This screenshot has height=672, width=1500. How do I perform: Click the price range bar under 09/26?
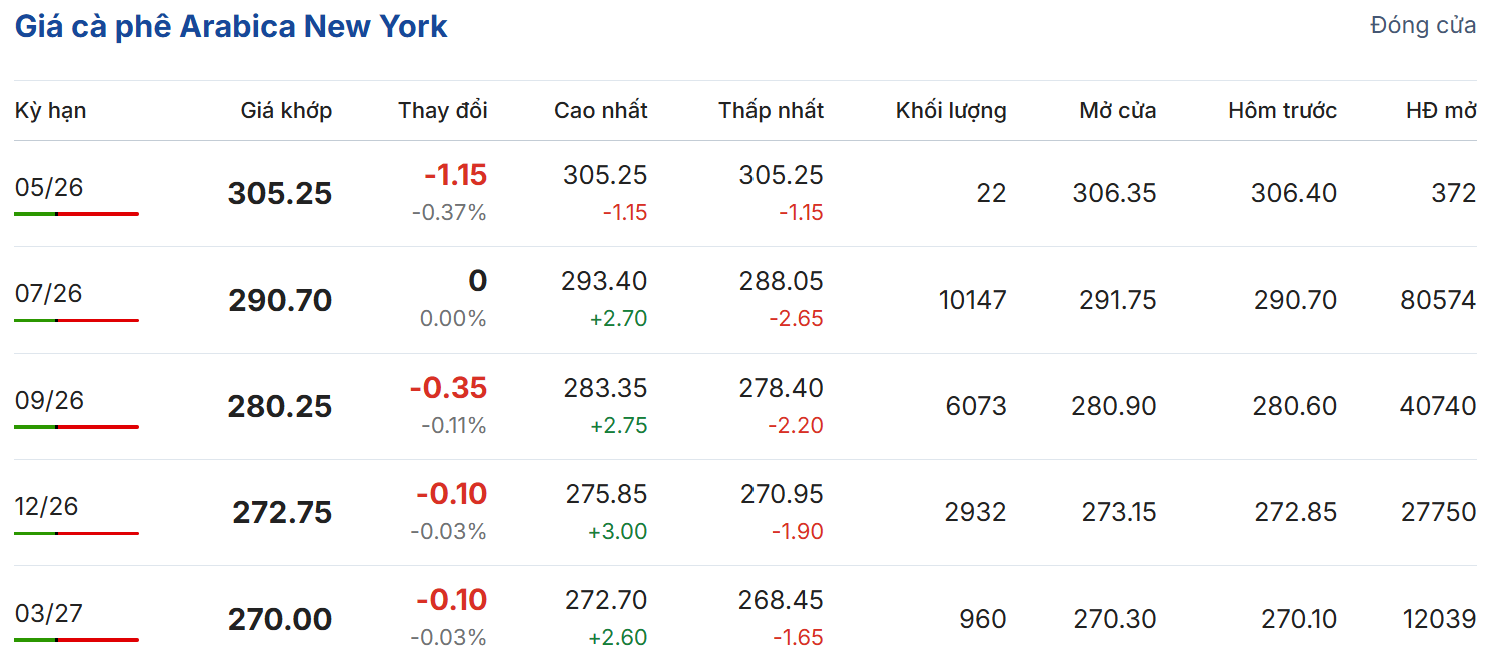click(76, 427)
